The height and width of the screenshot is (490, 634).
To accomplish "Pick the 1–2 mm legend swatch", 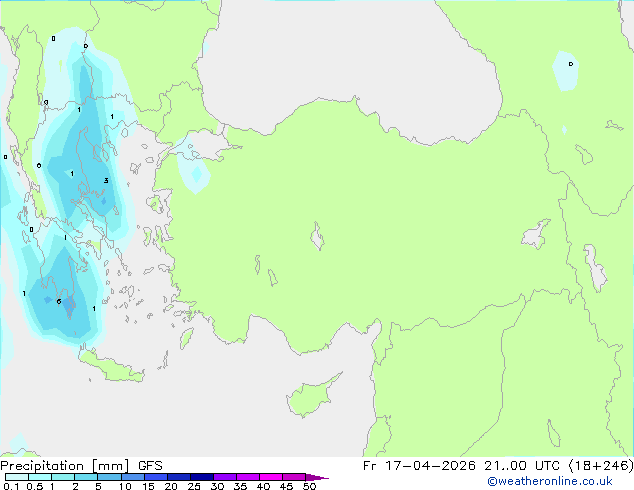I will pos(63,477).
